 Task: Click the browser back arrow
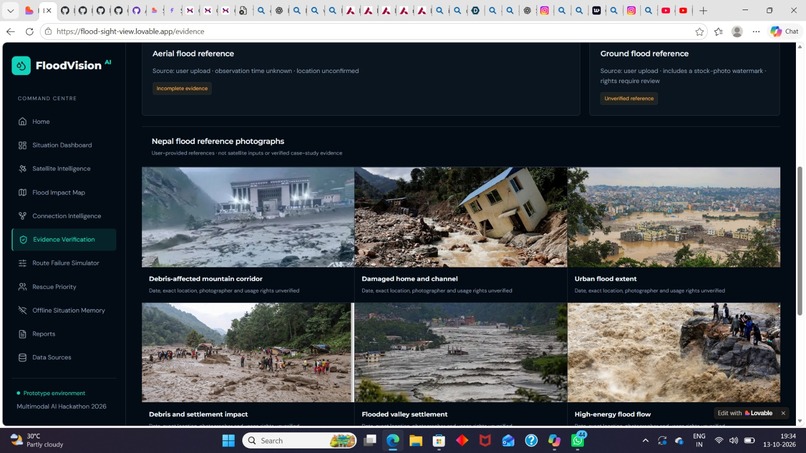[10, 31]
